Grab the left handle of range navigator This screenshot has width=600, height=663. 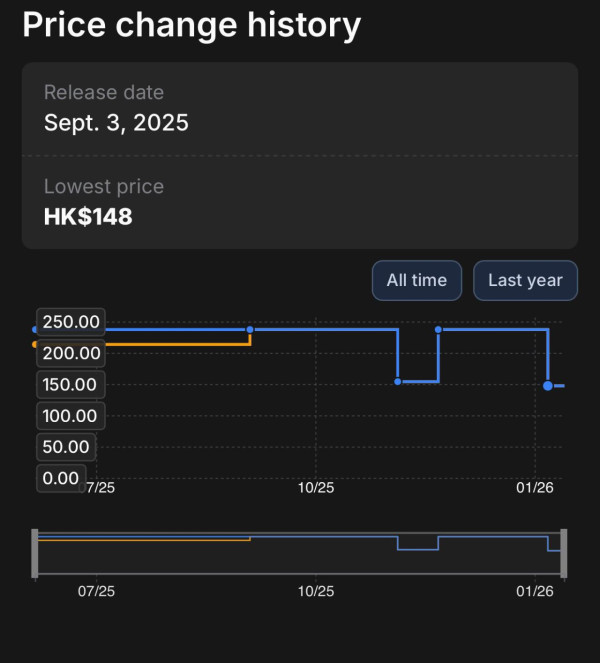35,553
